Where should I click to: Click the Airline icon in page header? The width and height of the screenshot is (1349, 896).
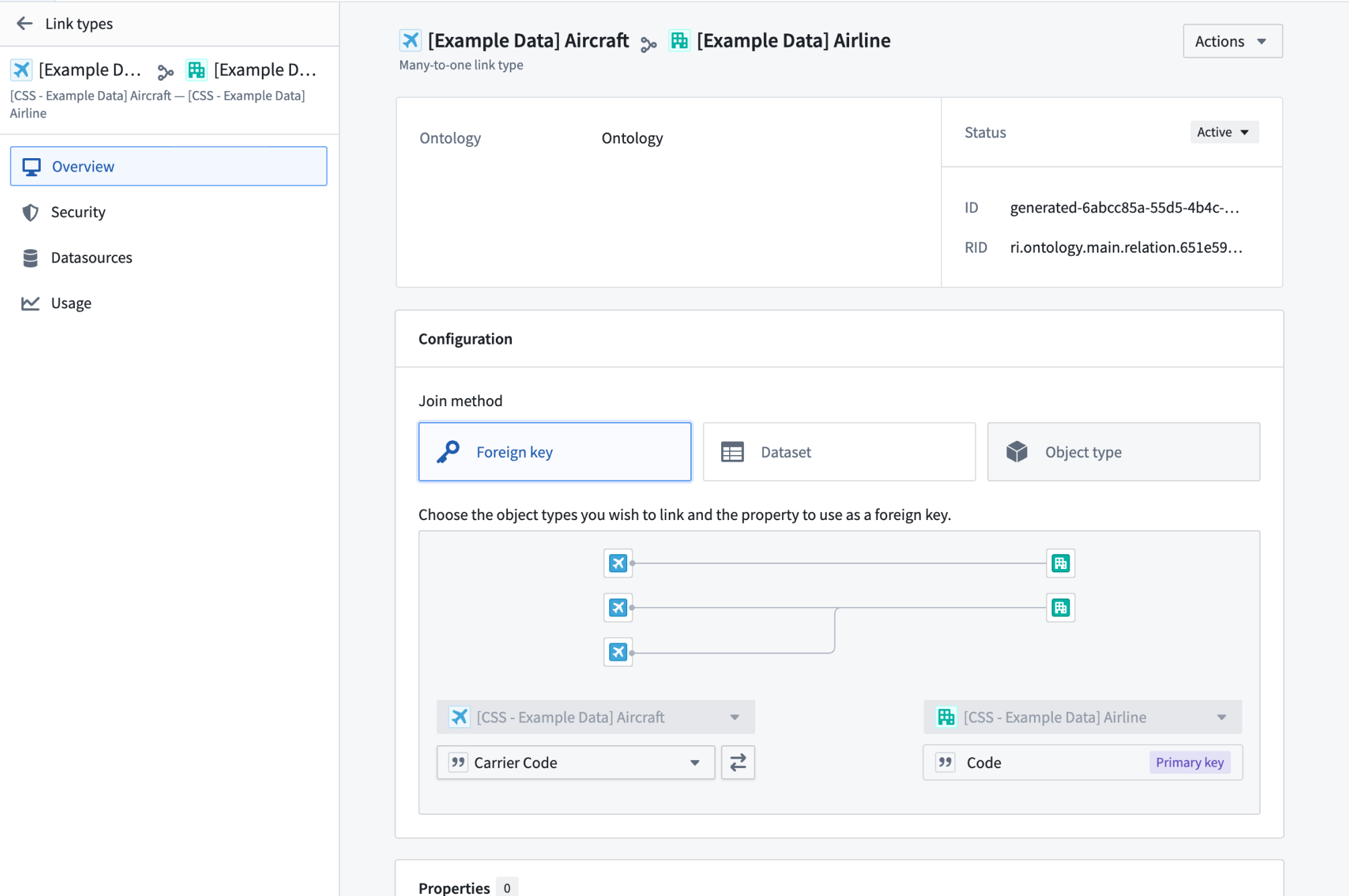point(680,41)
